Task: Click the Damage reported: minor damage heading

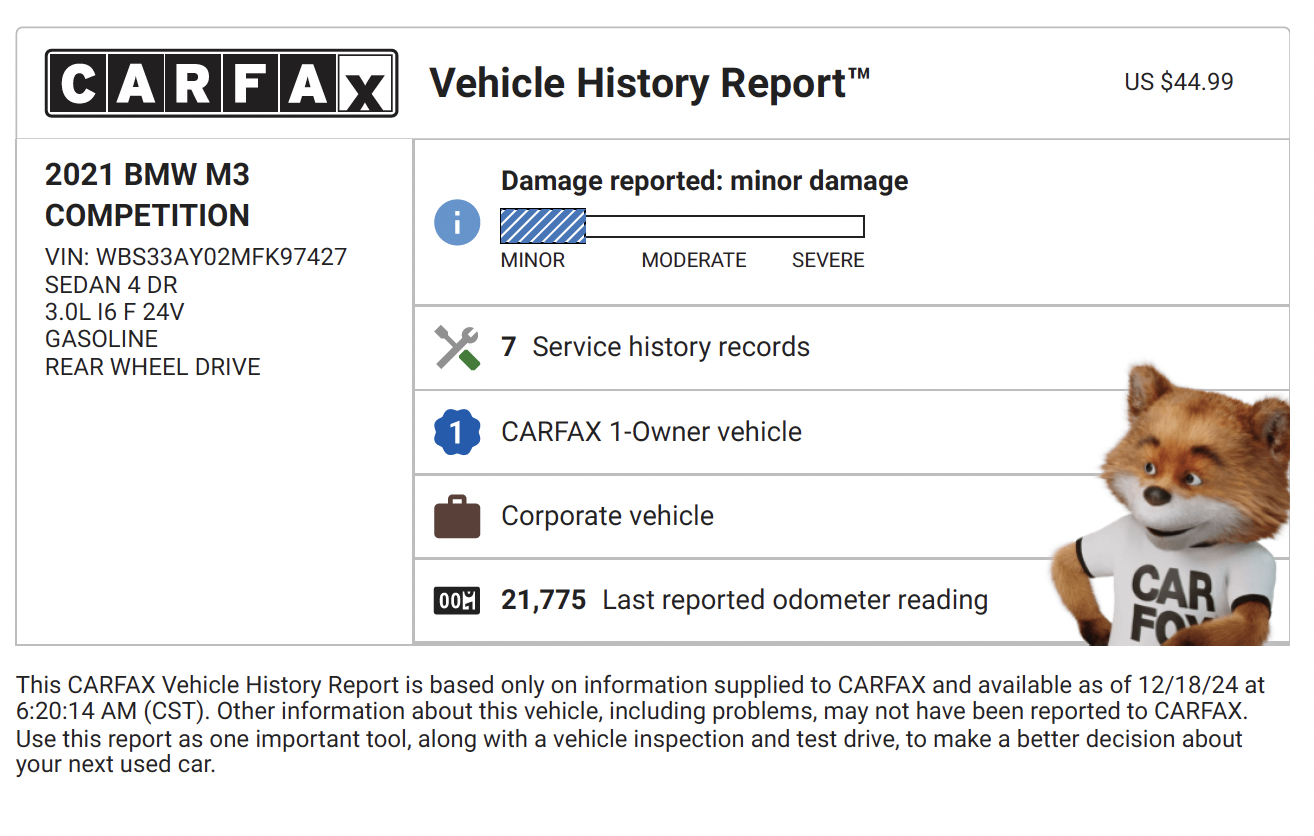Action: [704, 181]
